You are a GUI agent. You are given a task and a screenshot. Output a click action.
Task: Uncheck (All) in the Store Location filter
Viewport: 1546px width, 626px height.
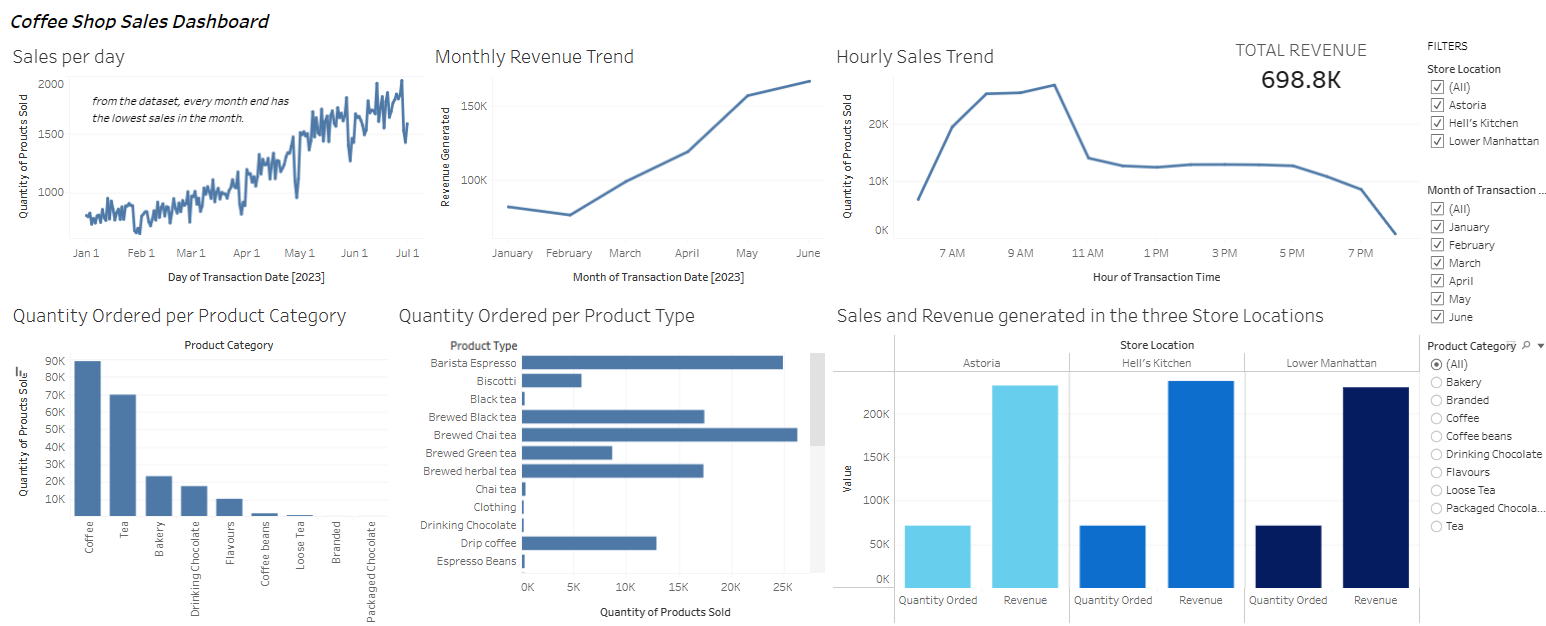tap(1437, 86)
